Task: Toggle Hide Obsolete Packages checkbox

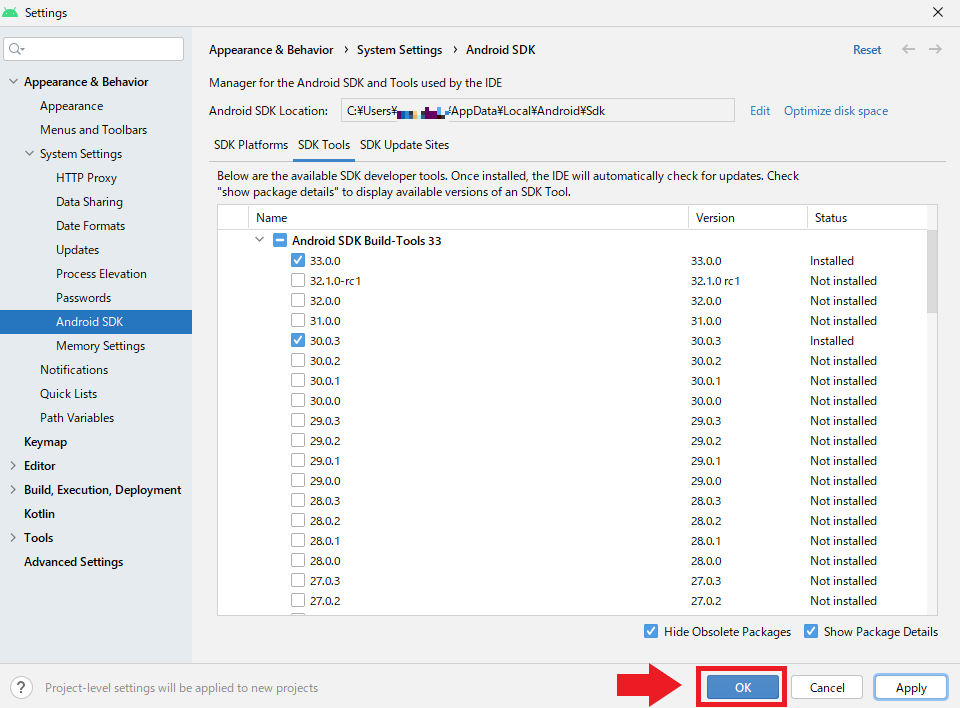Action: click(x=651, y=631)
